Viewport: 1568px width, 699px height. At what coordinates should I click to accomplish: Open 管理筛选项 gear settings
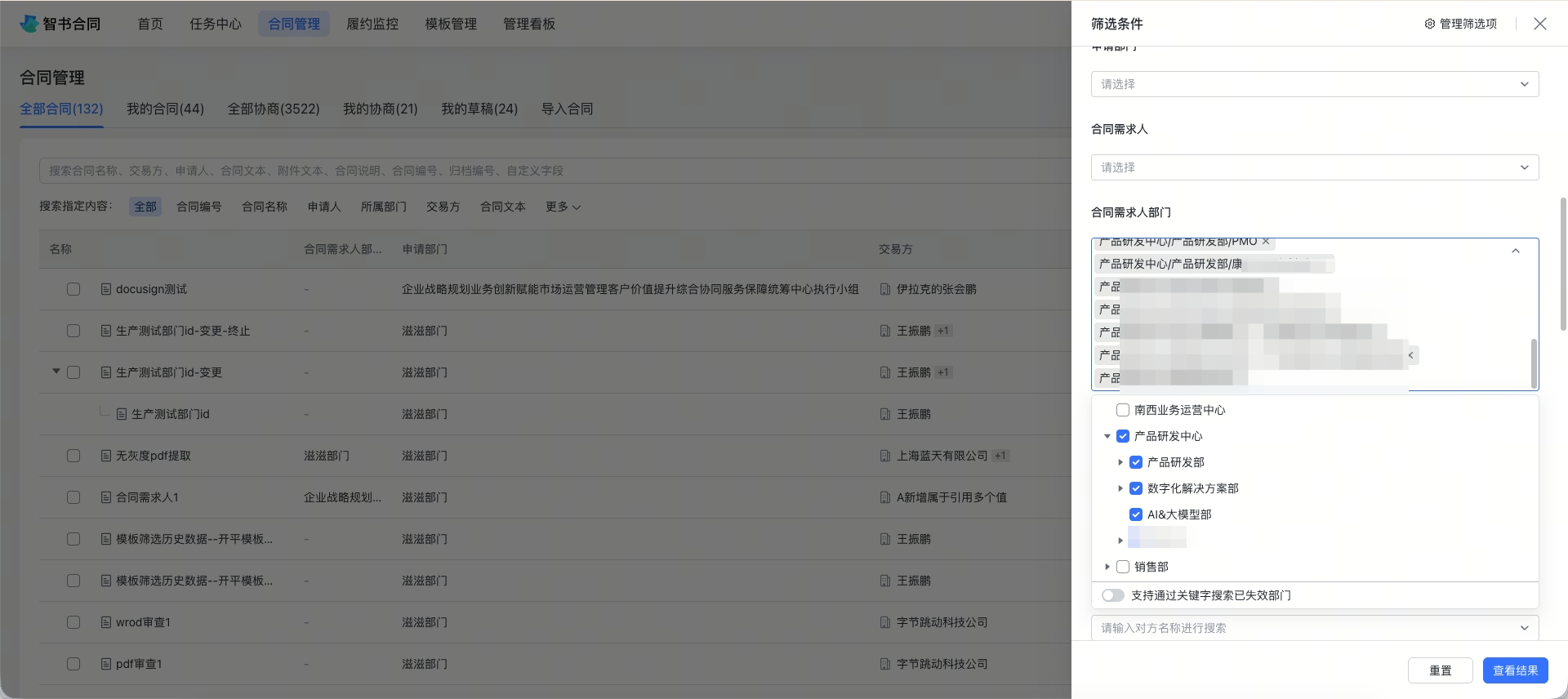(1460, 24)
